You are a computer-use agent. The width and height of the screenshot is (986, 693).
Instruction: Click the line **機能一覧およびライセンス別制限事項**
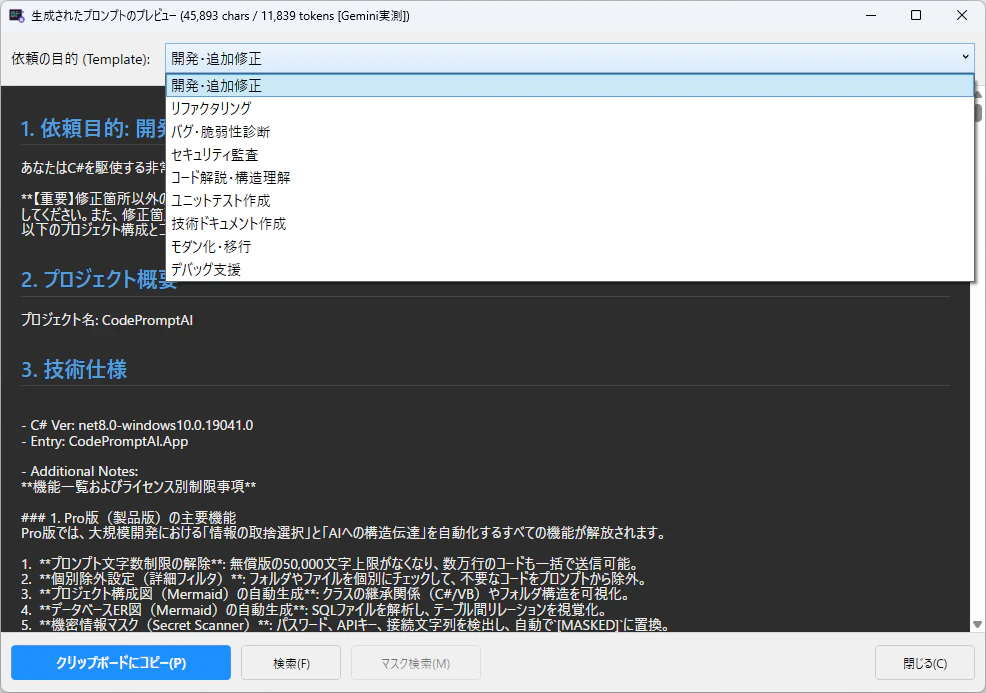click(x=138, y=487)
